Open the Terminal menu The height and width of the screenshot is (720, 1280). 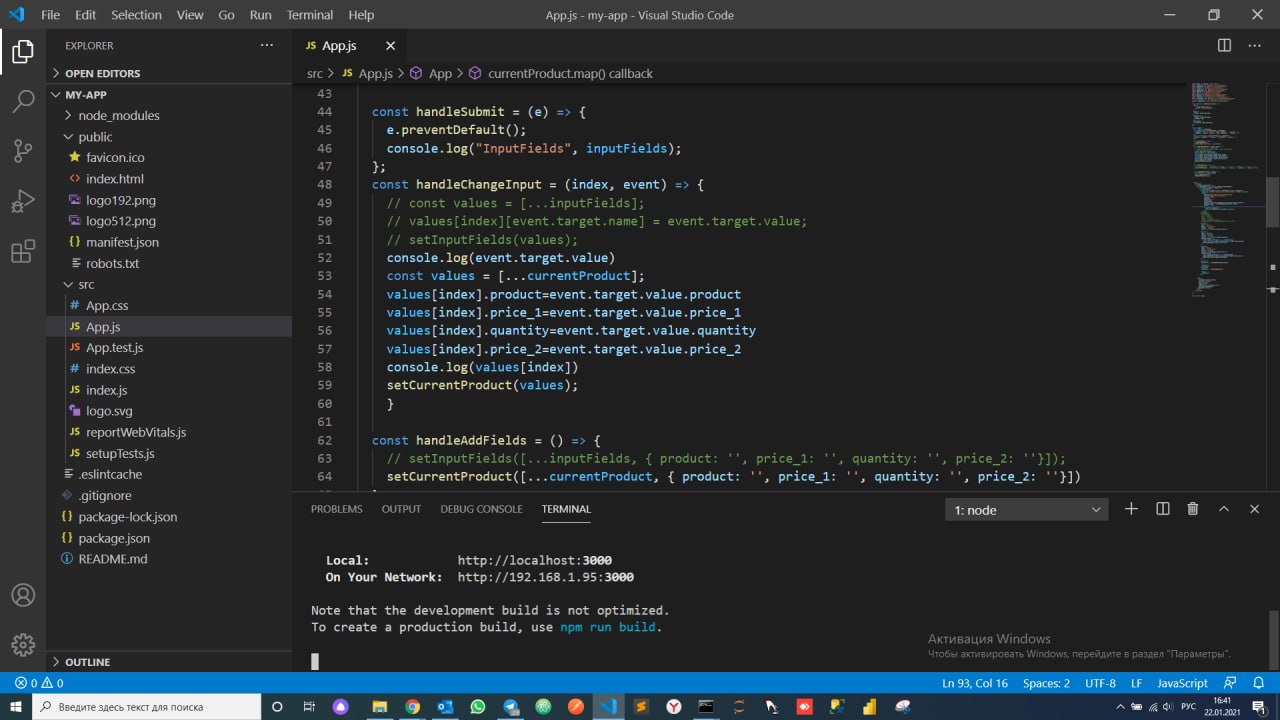tap(309, 15)
